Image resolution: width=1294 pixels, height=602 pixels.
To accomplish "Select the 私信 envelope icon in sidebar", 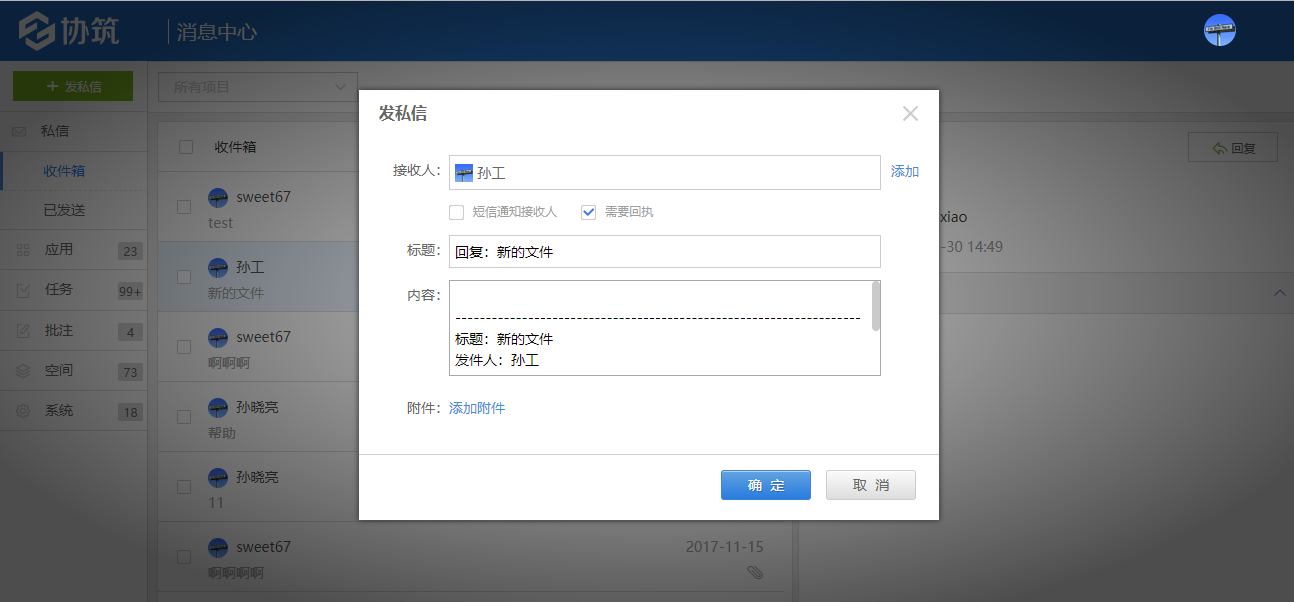I will [x=20, y=130].
